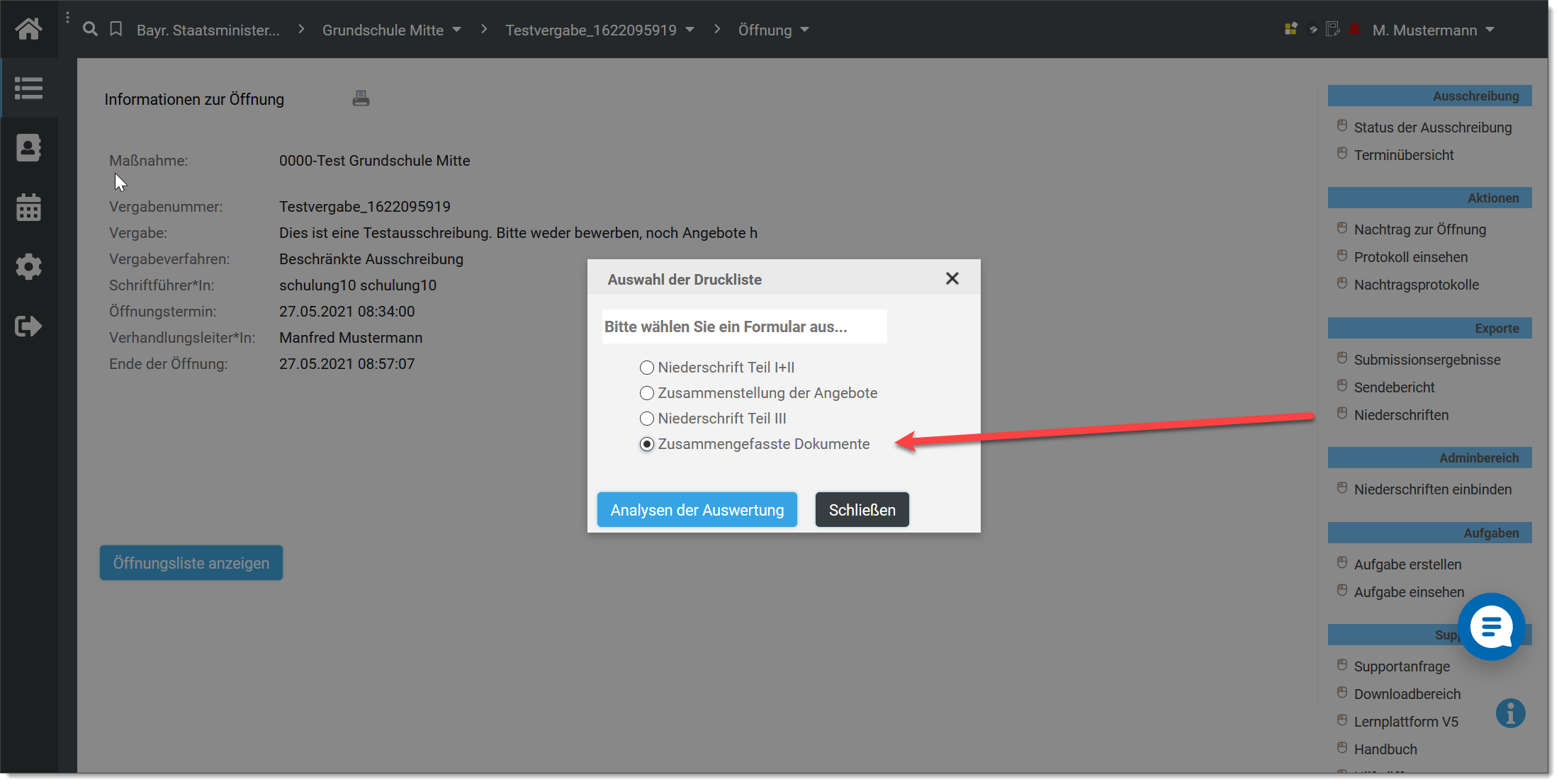Click Öffnungsliste anzeigen button
The height and width of the screenshot is (784, 1559).
point(191,563)
